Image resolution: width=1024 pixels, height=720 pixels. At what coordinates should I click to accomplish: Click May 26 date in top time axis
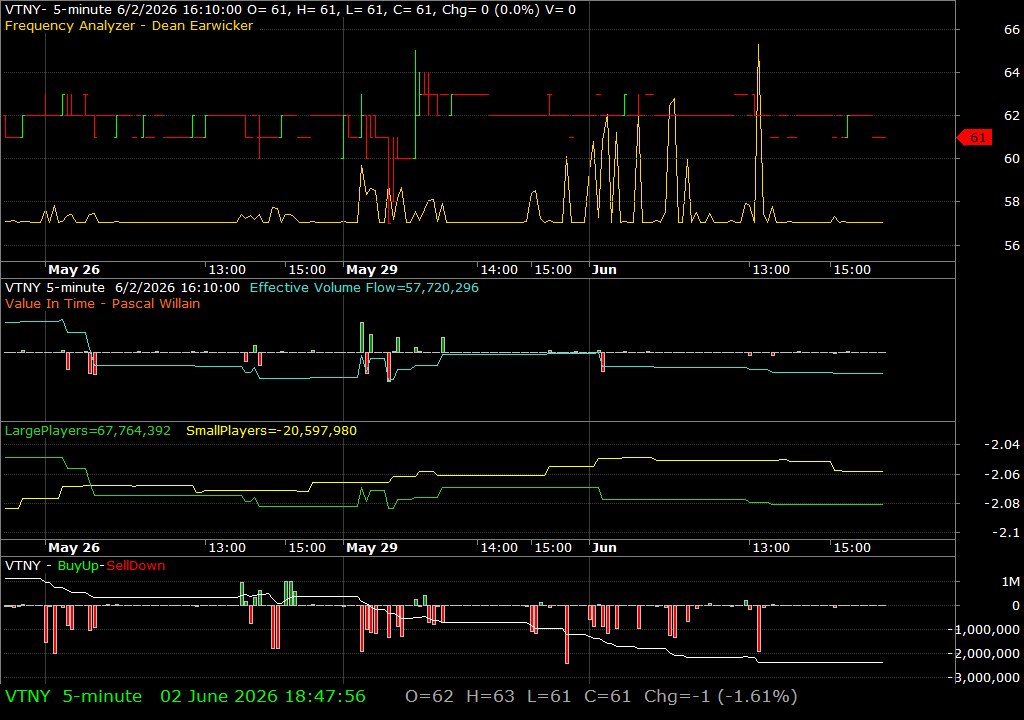pos(74,269)
